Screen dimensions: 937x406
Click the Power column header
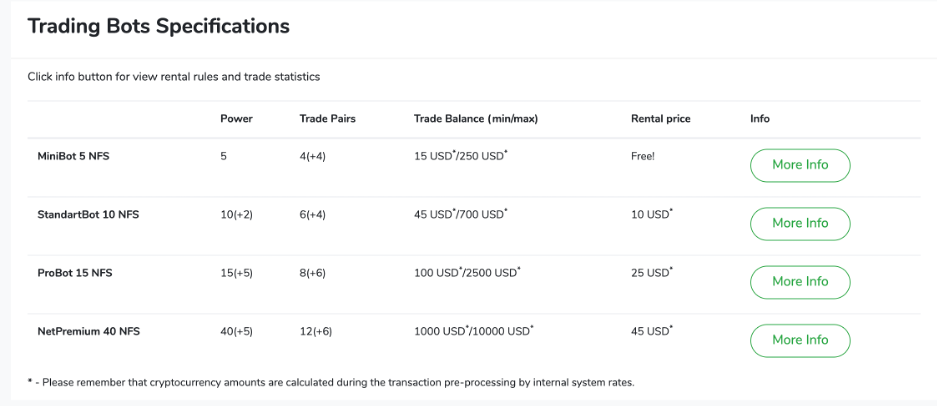click(236, 119)
